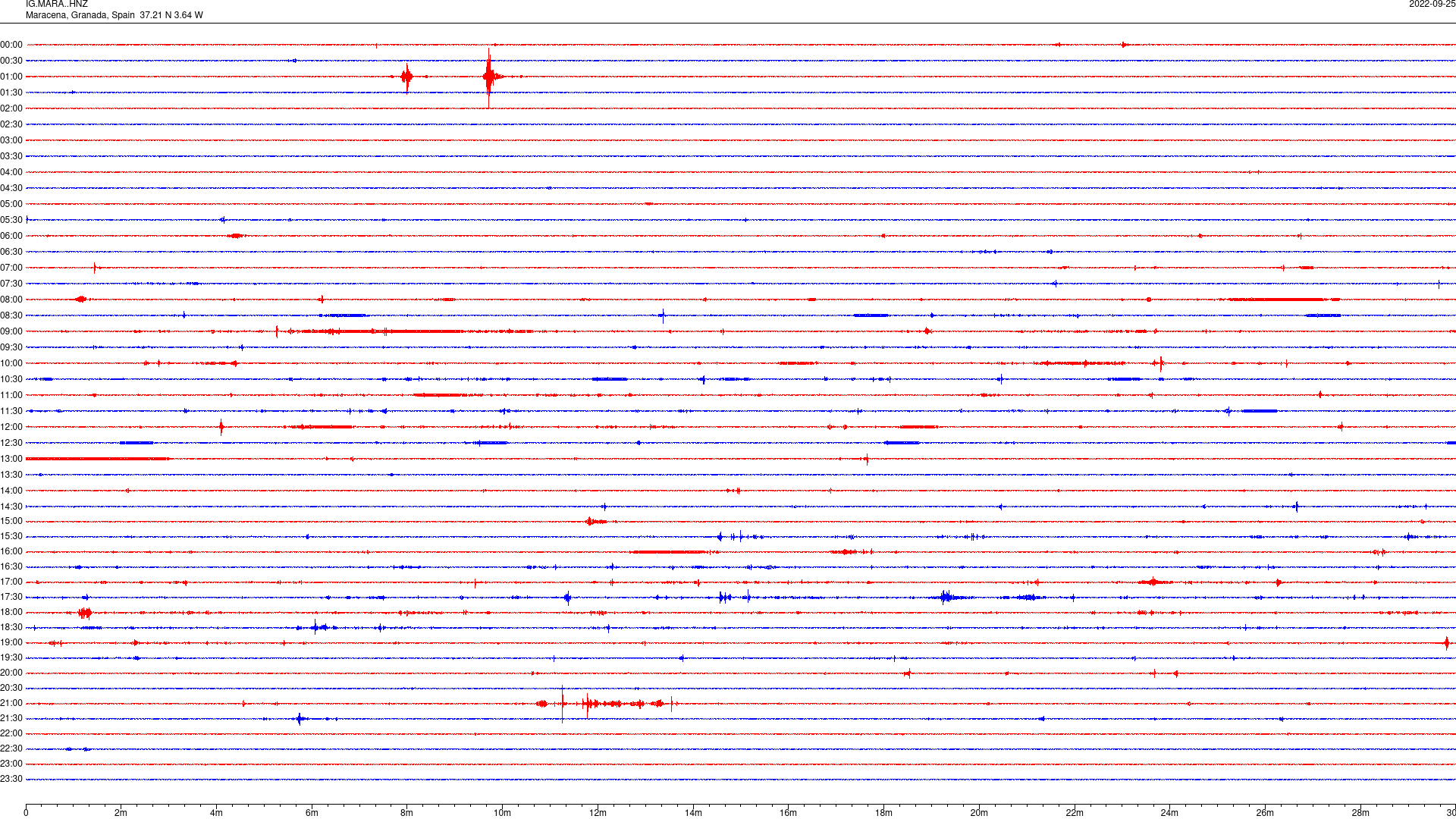The height and width of the screenshot is (819, 1456).
Task: Select the 17:30 row time label
Action: click(x=11, y=597)
